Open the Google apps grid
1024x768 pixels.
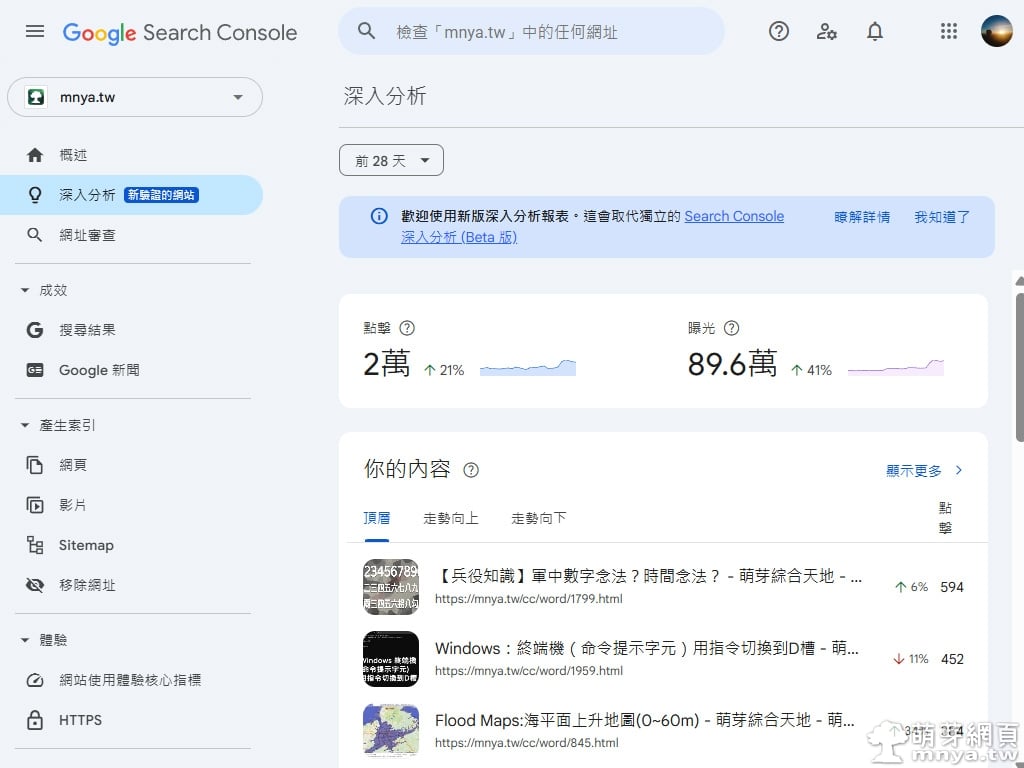point(949,31)
